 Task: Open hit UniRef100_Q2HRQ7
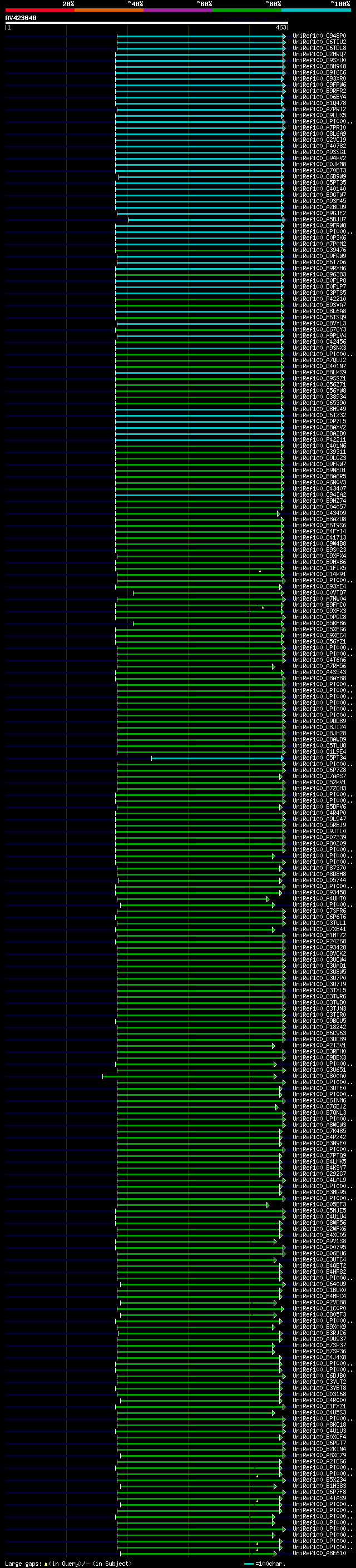pyautogui.click(x=319, y=54)
